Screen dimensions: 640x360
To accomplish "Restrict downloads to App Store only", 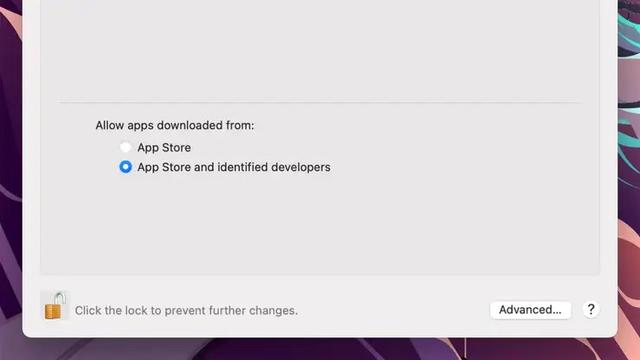I will click(x=126, y=147).
